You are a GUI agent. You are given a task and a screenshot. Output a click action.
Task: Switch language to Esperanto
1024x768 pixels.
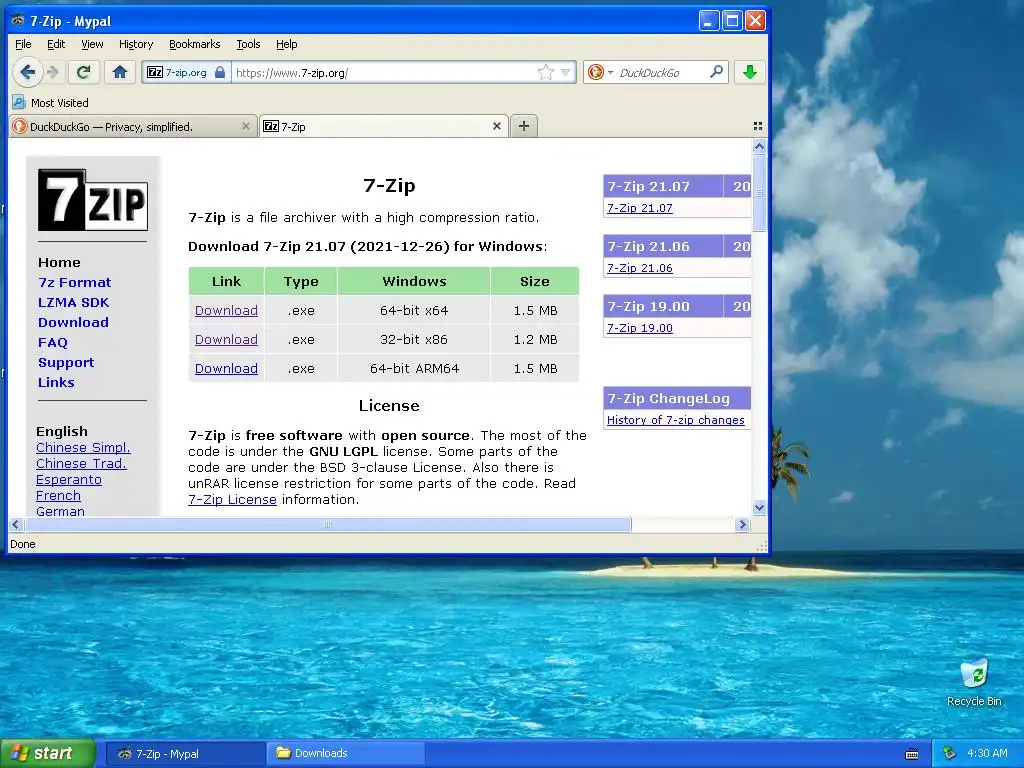69,479
